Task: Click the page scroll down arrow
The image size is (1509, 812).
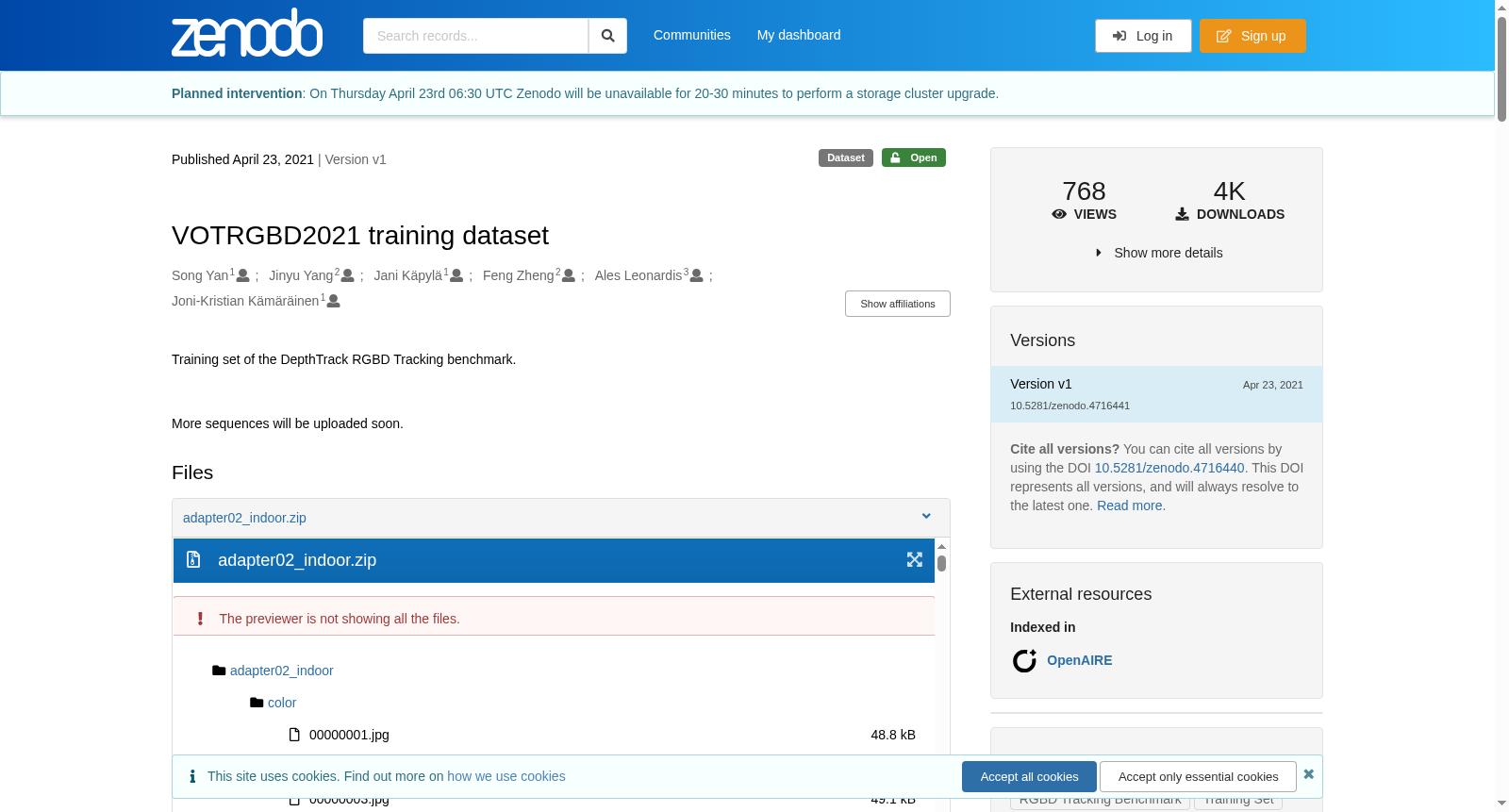Action: point(1501,804)
